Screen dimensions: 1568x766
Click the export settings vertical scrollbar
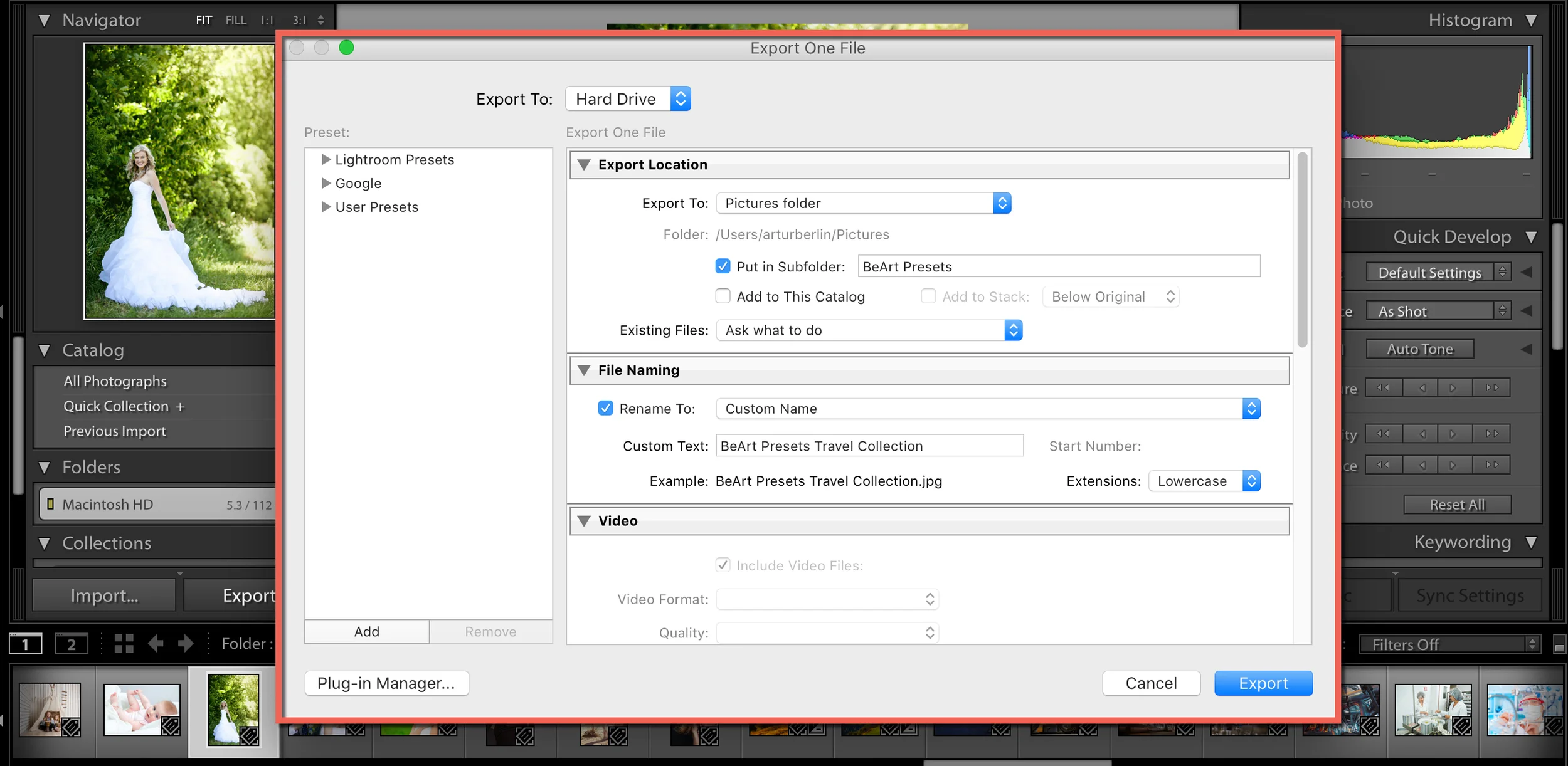1302,251
